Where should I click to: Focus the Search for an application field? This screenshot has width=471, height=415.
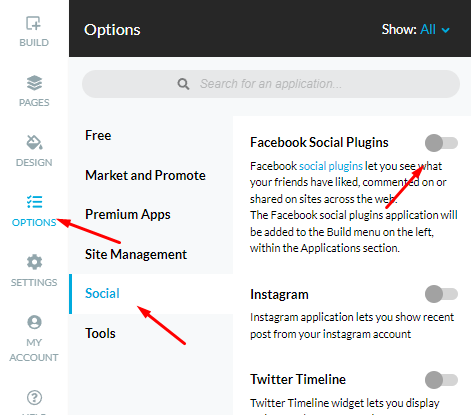pos(271,84)
